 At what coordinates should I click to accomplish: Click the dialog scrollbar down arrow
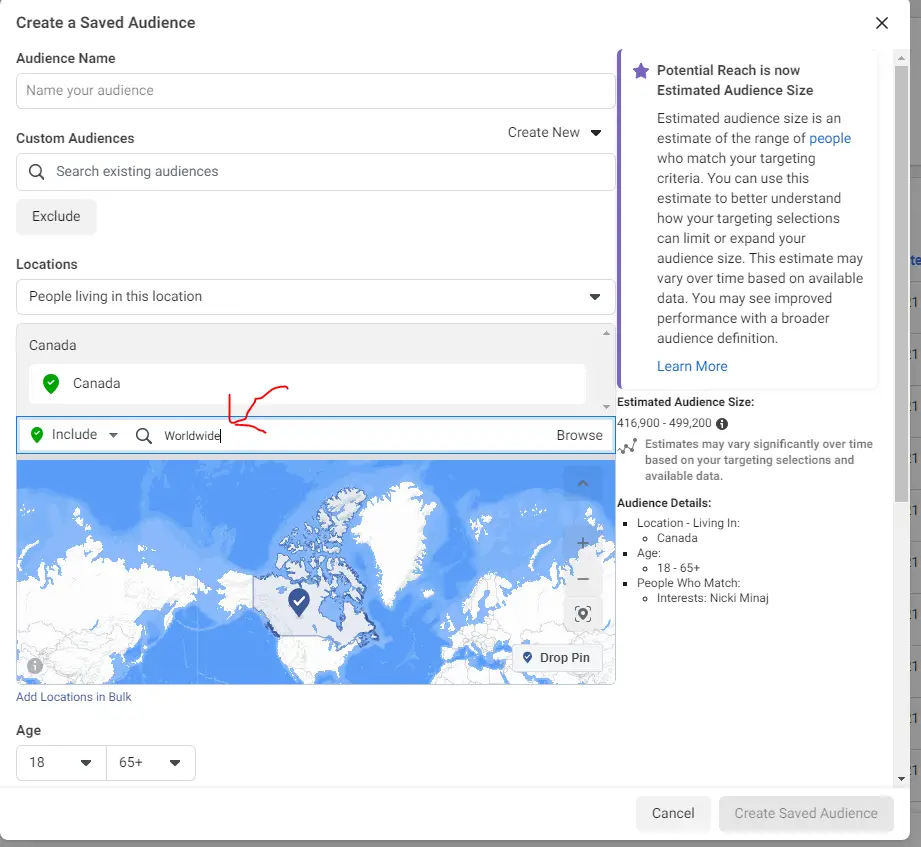[902, 779]
